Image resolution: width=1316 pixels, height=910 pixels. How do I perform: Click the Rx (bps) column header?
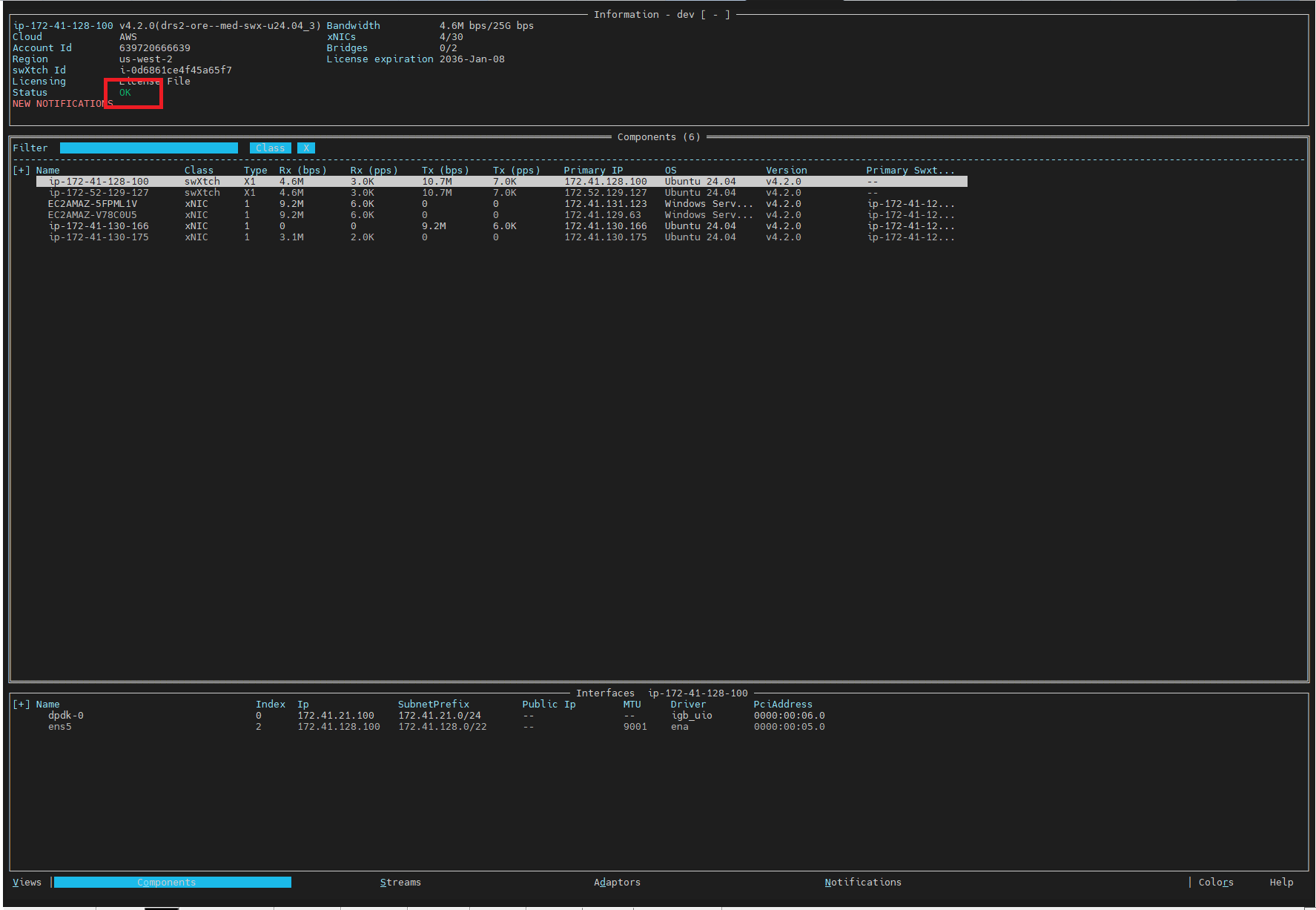click(302, 171)
